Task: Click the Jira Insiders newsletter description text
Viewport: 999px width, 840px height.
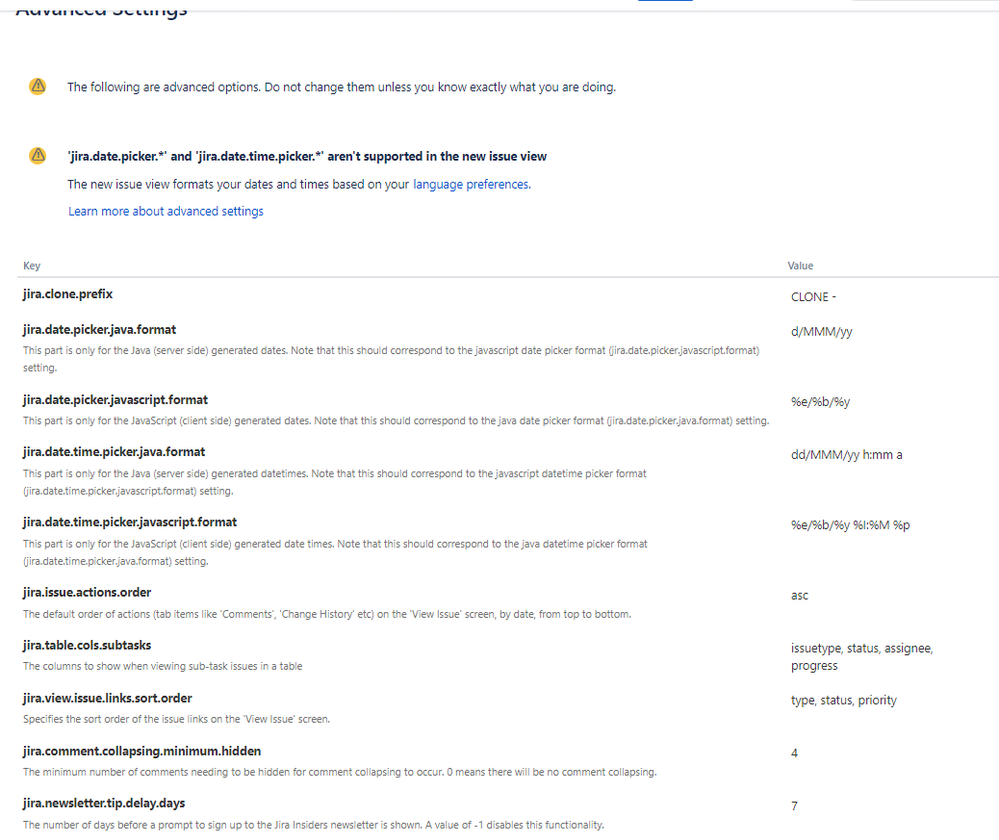Action: 313,825
